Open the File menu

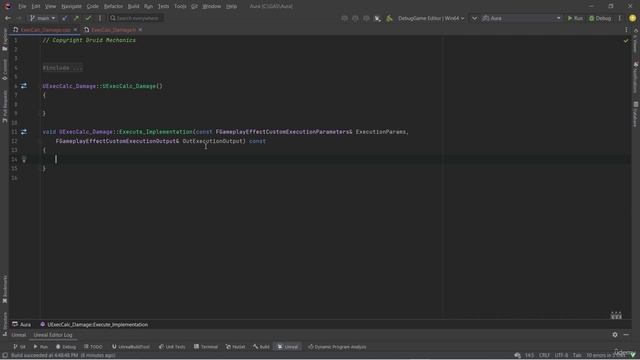click(x=22, y=6)
